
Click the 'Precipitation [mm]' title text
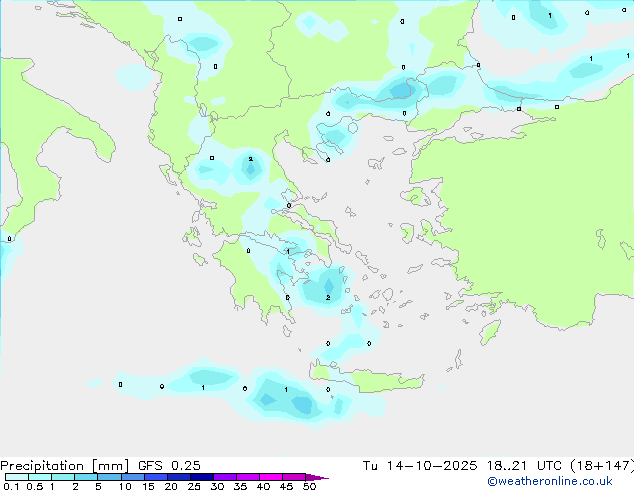64,466
